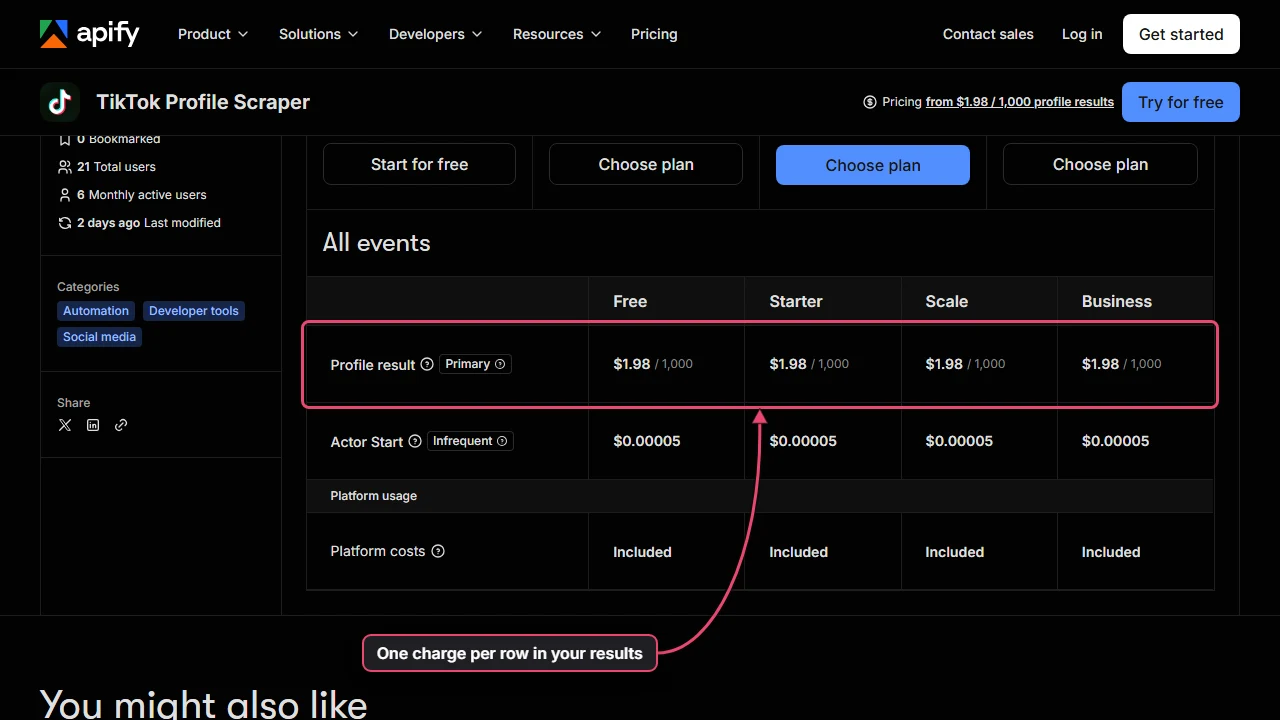The height and width of the screenshot is (720, 1280).
Task: Click Choose plan under Business column
Action: (x=1100, y=164)
